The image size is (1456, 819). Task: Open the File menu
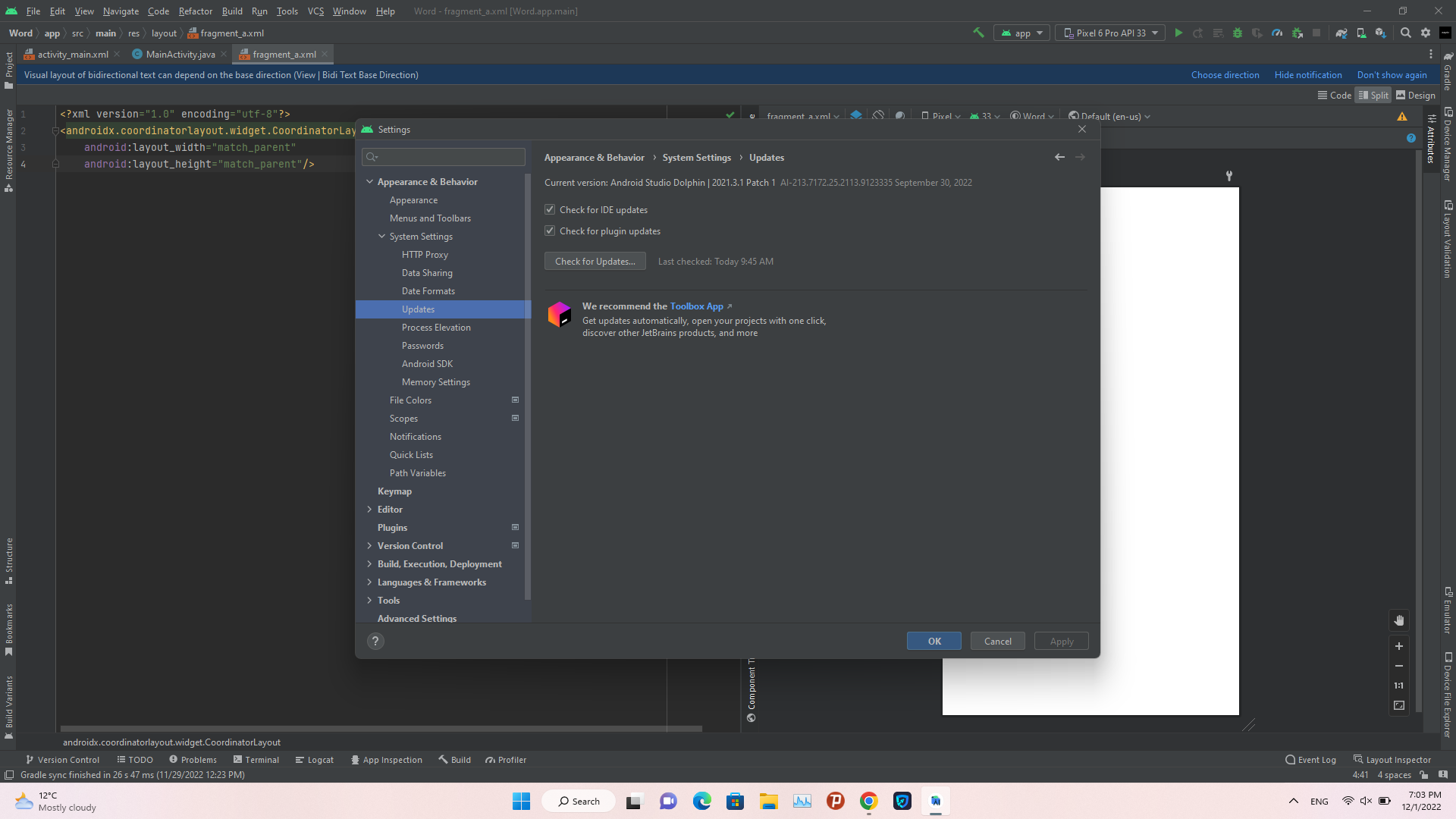(33, 11)
